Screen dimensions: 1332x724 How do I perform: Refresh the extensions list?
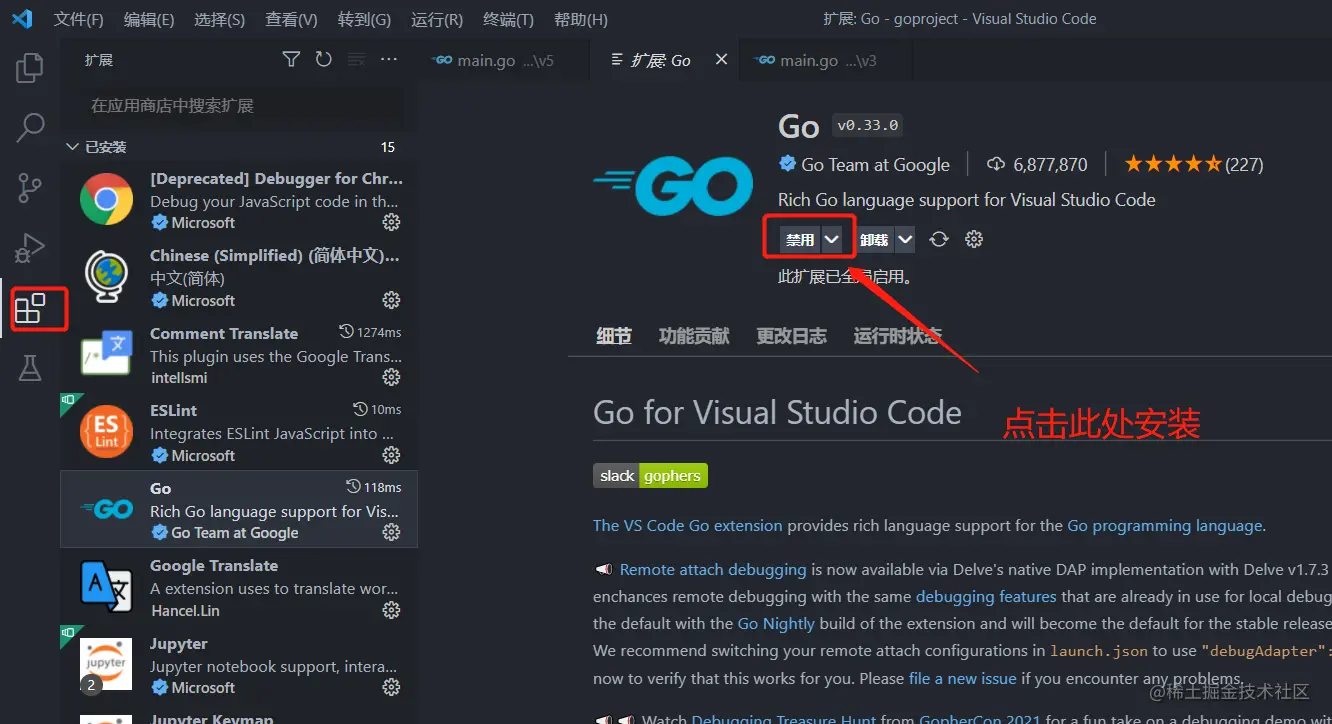[x=323, y=60]
